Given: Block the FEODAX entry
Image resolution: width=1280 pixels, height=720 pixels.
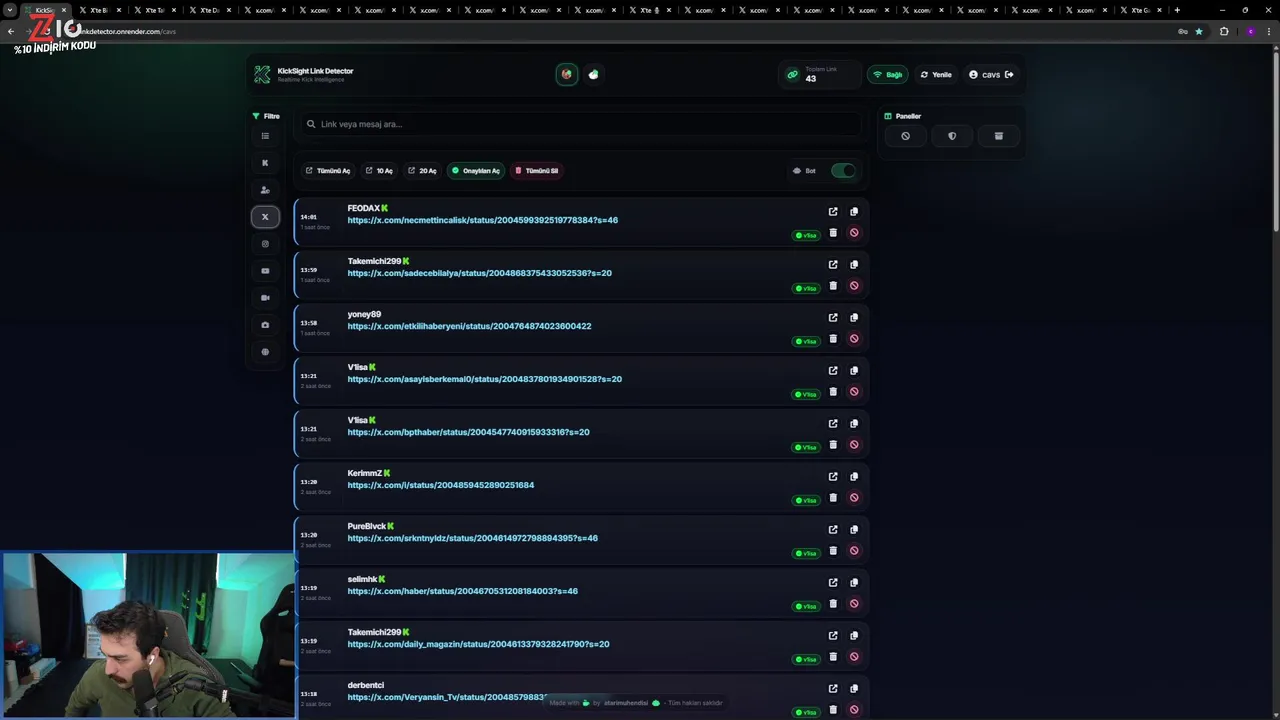Looking at the screenshot, I should [x=854, y=233].
